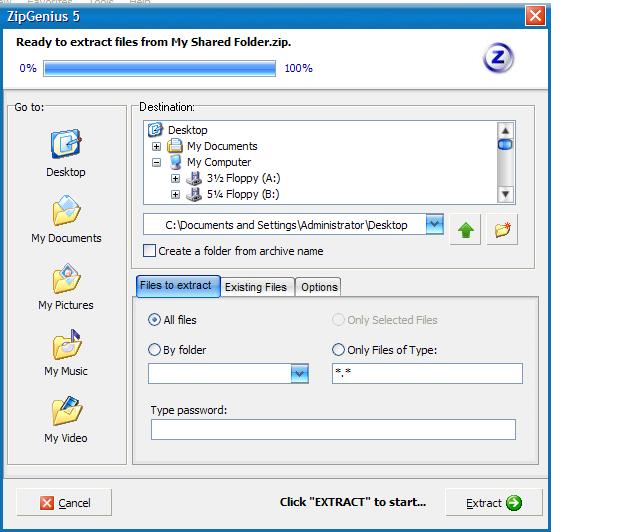Jump to My Pictures folder shortcut

tap(66, 279)
